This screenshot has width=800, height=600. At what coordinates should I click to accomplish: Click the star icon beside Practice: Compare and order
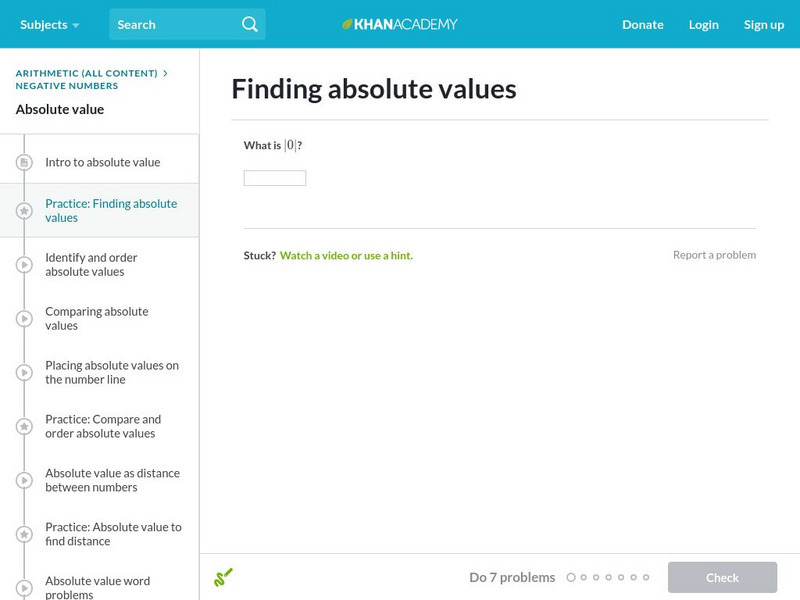(24, 426)
